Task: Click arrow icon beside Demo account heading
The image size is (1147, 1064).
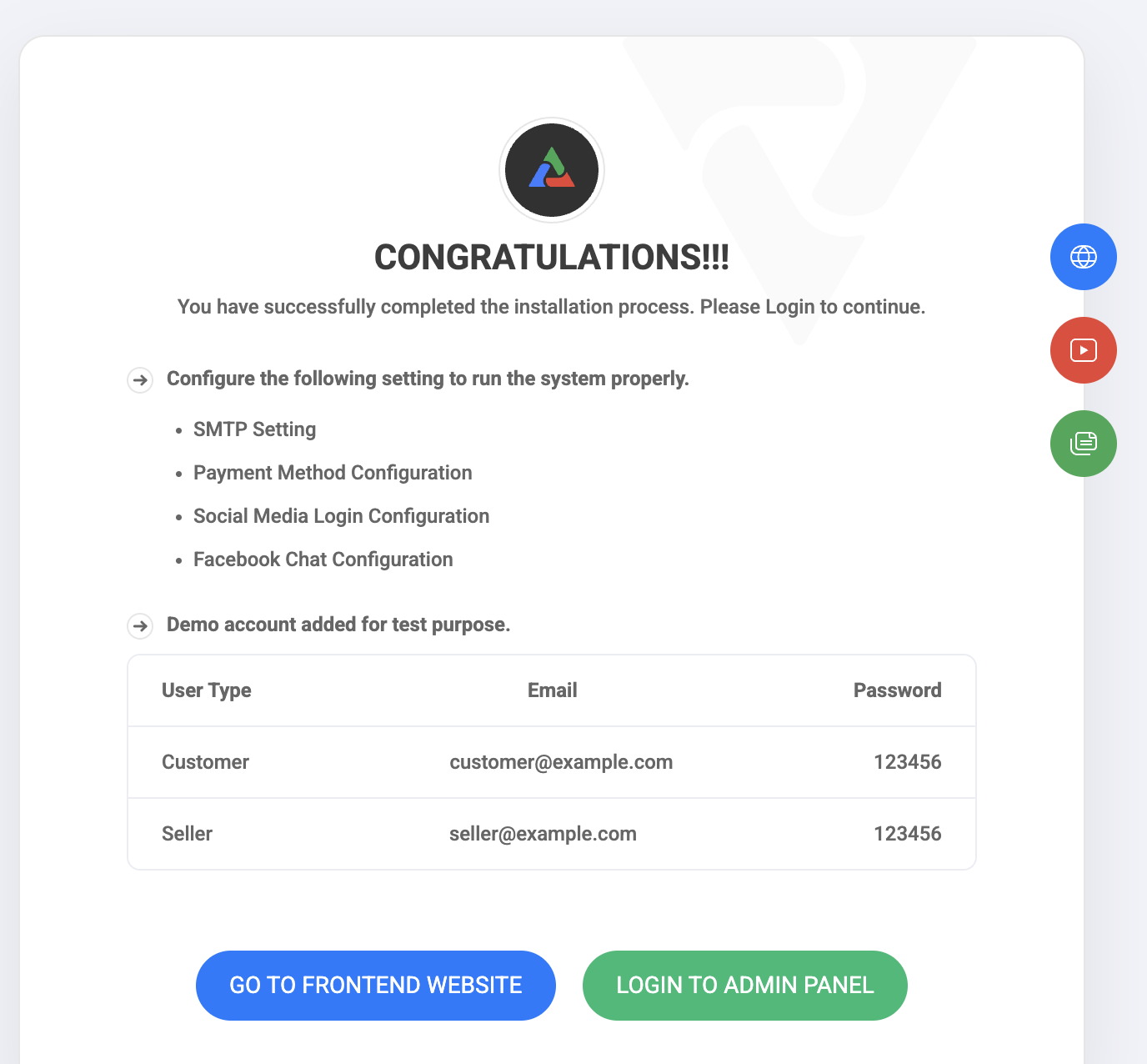Action: coord(140,625)
